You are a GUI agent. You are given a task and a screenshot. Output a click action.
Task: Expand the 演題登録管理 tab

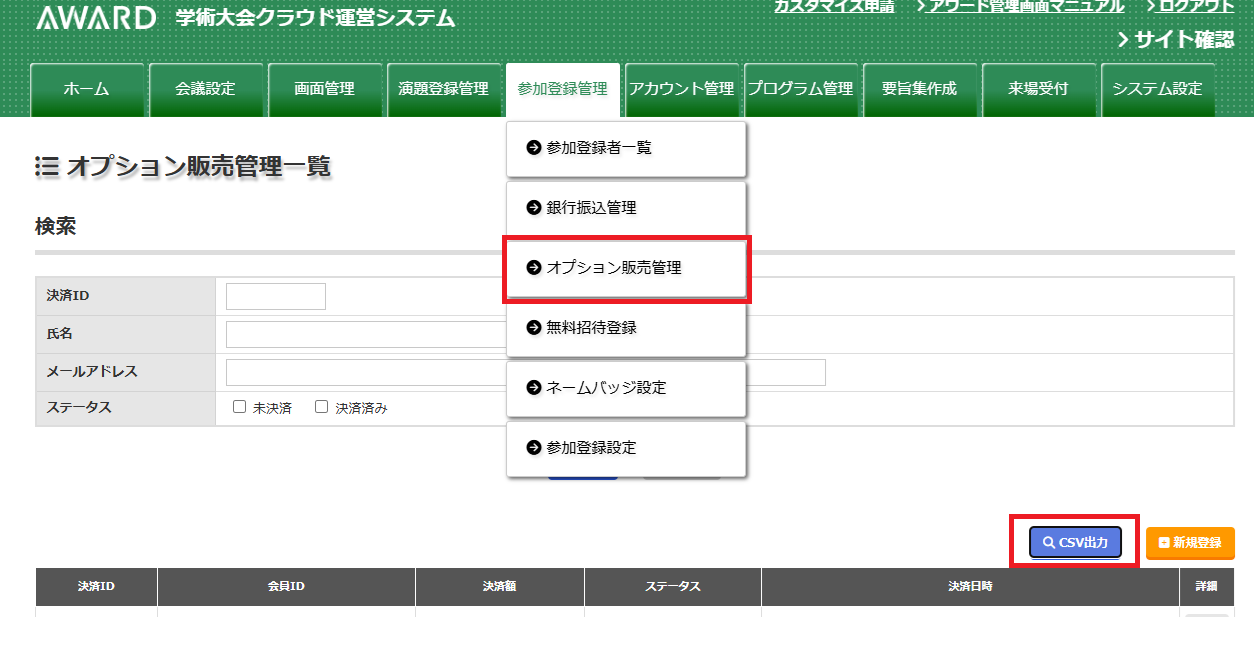point(443,89)
